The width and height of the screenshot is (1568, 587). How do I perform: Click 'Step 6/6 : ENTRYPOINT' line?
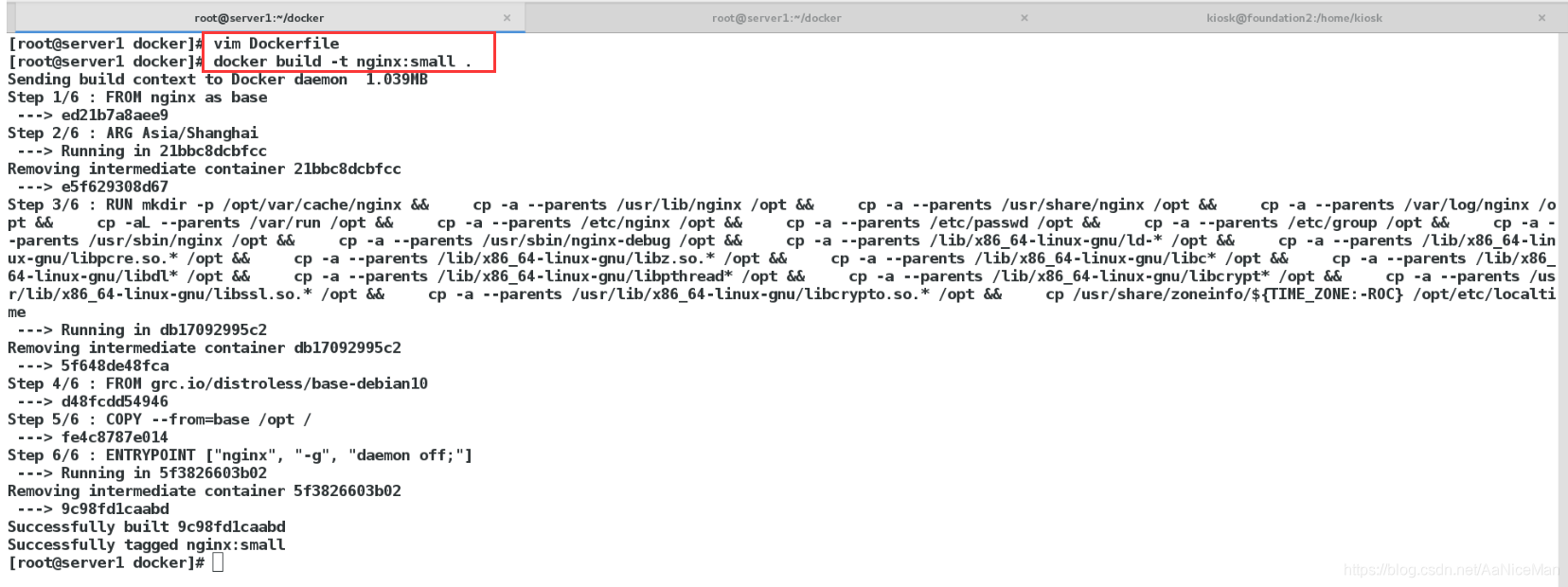point(240,456)
